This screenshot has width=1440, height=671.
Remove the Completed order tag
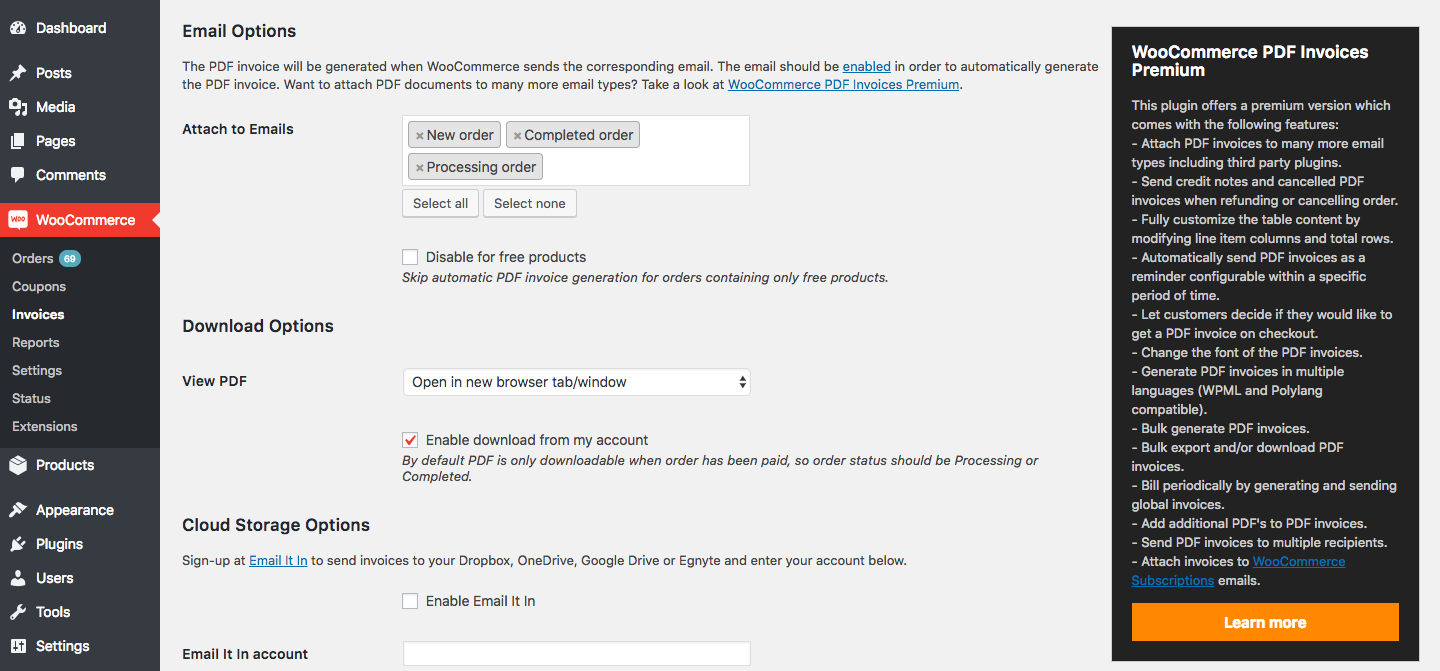tap(517, 136)
